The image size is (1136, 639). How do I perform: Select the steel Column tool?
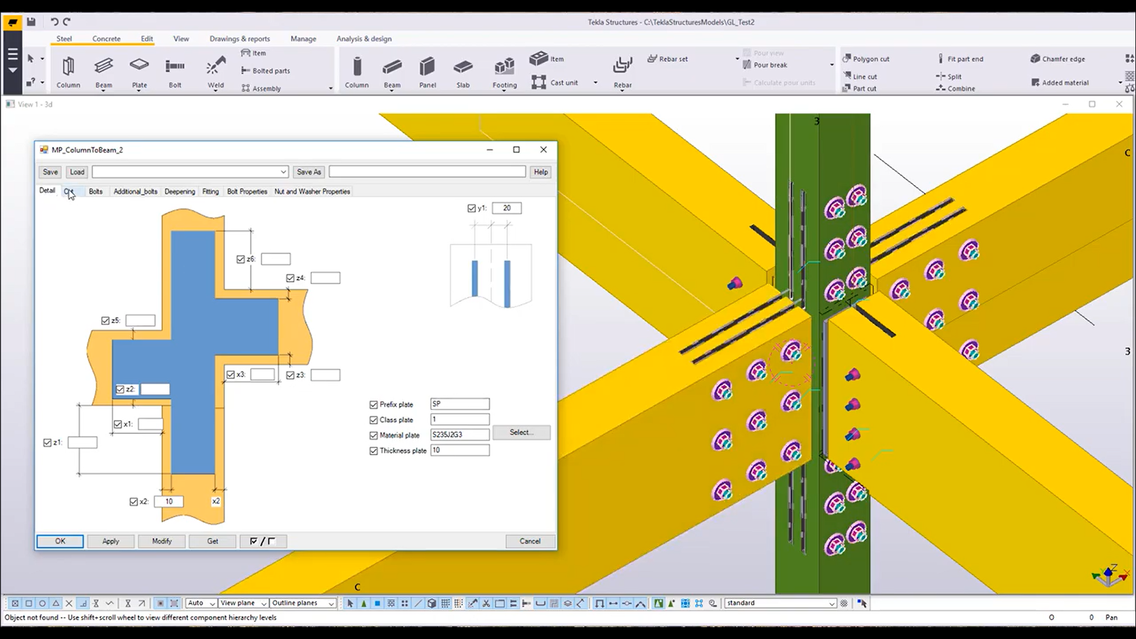[68, 72]
